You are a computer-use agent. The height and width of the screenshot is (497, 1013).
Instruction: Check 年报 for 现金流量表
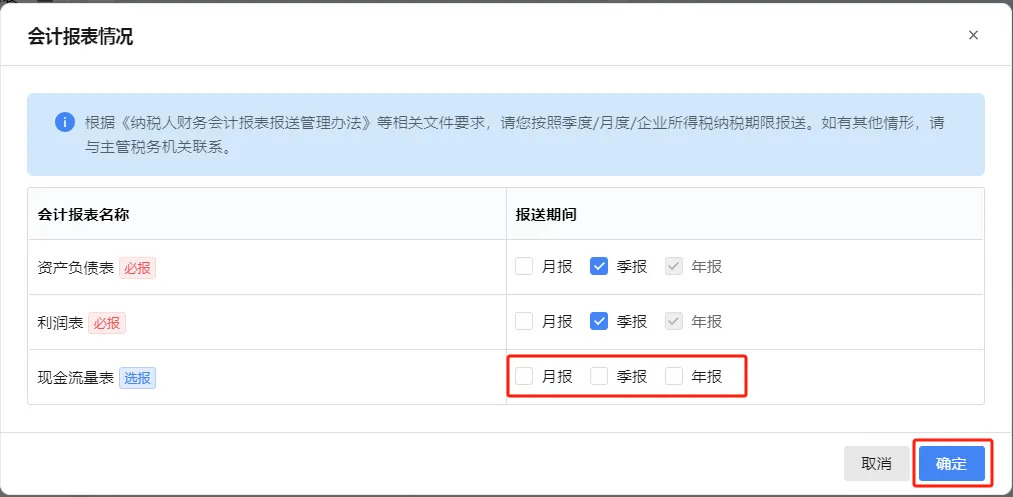coord(674,376)
